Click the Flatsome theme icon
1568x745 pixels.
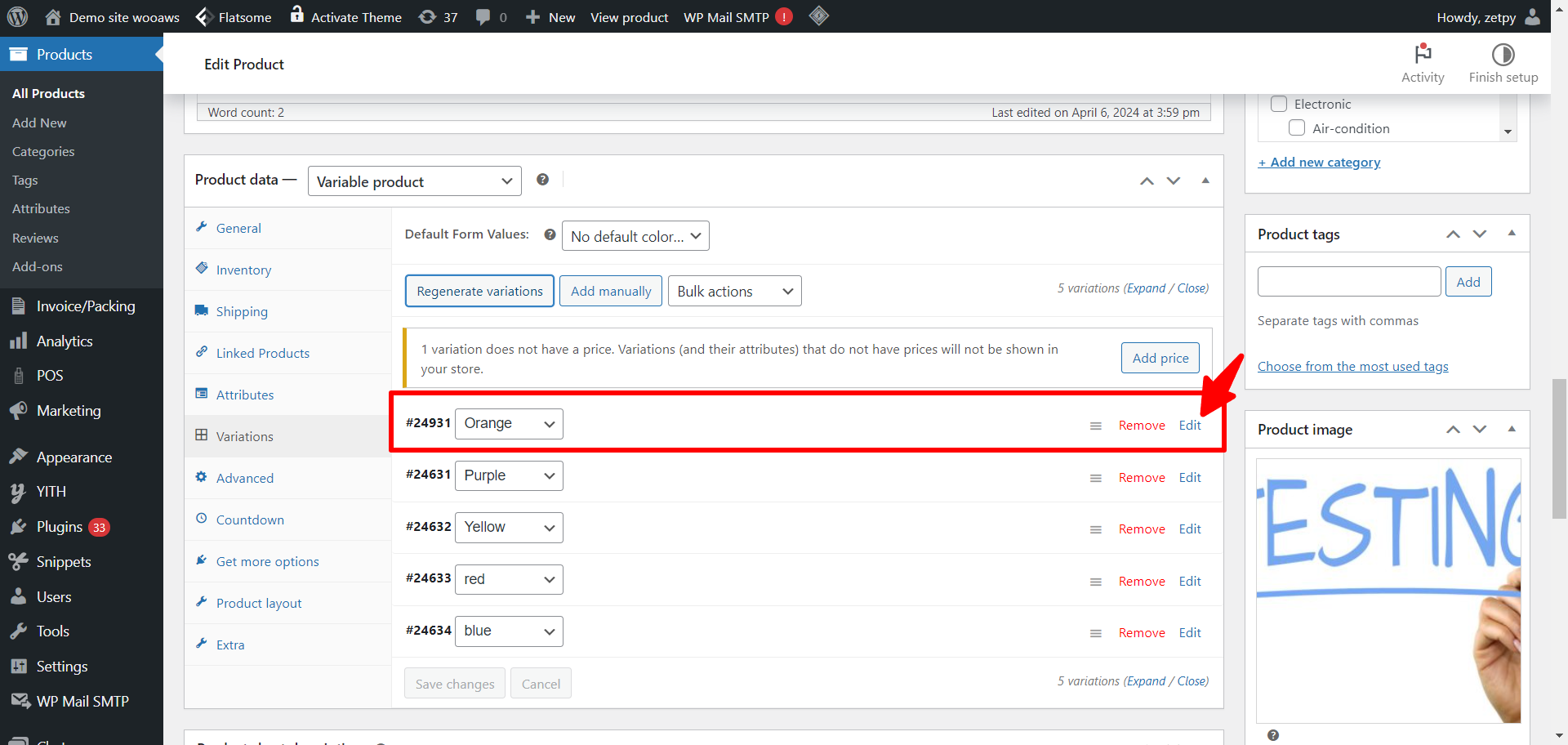[204, 16]
